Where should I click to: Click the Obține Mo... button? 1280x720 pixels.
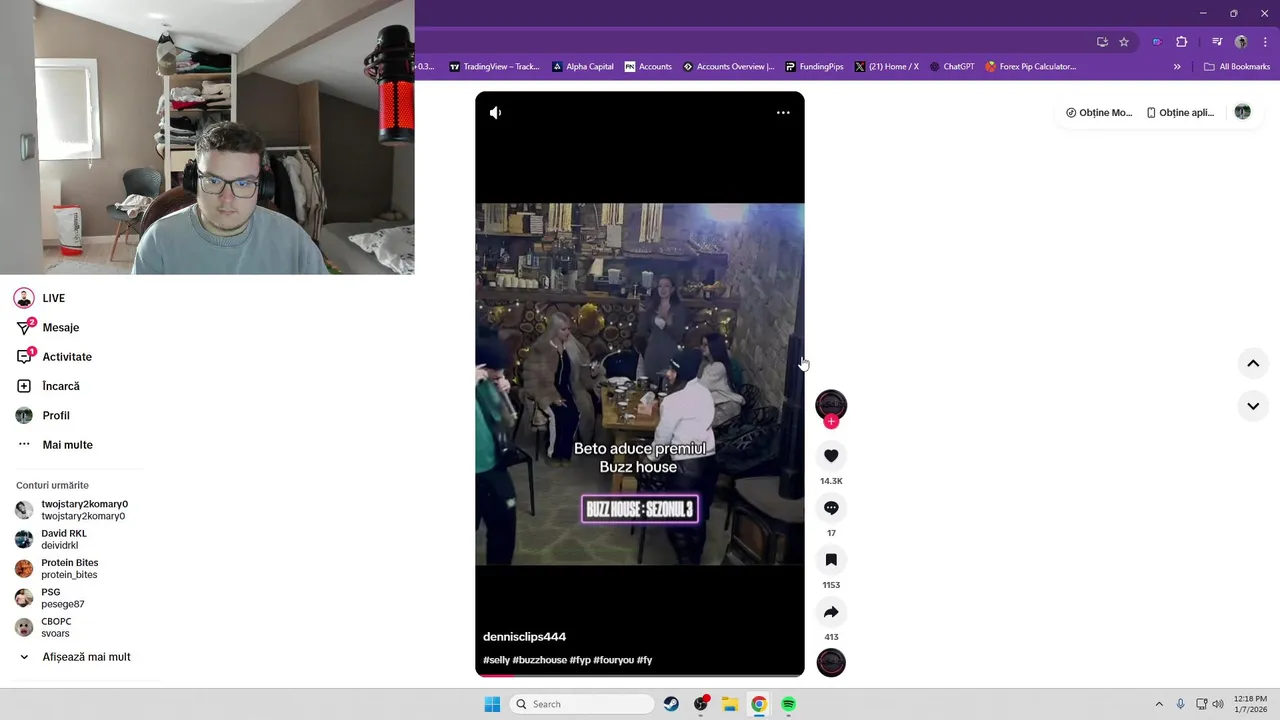point(1099,113)
